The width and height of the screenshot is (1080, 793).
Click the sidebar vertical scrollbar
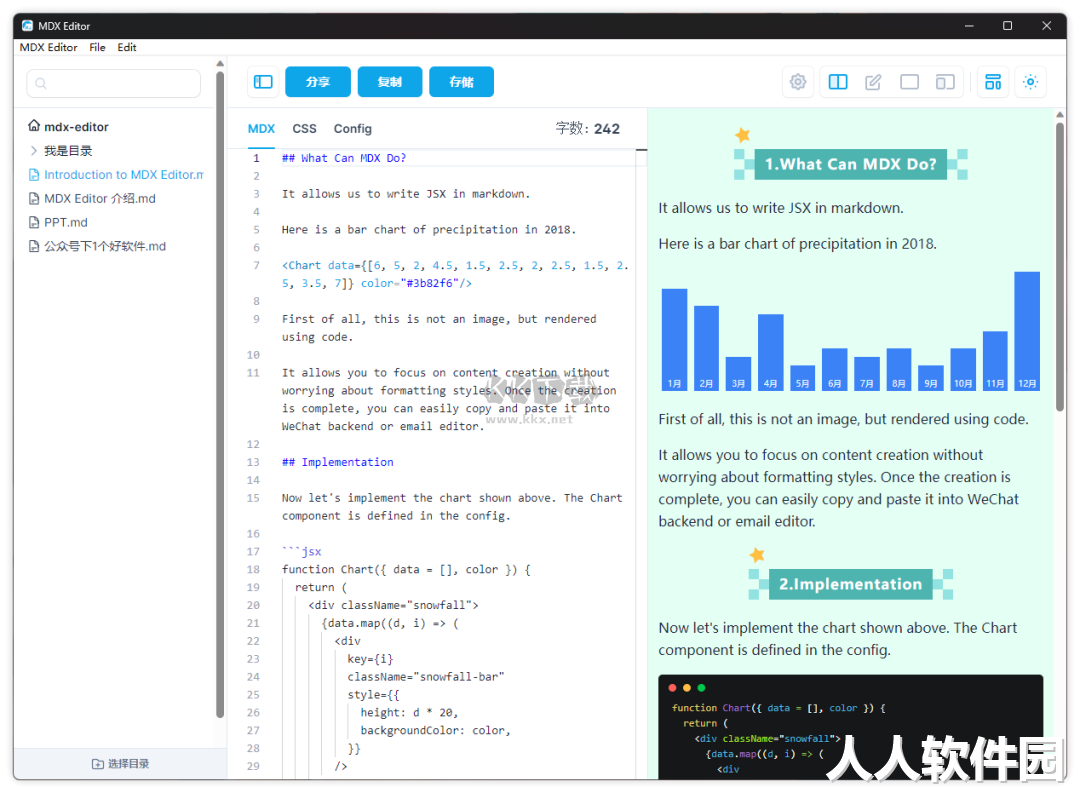(x=220, y=394)
